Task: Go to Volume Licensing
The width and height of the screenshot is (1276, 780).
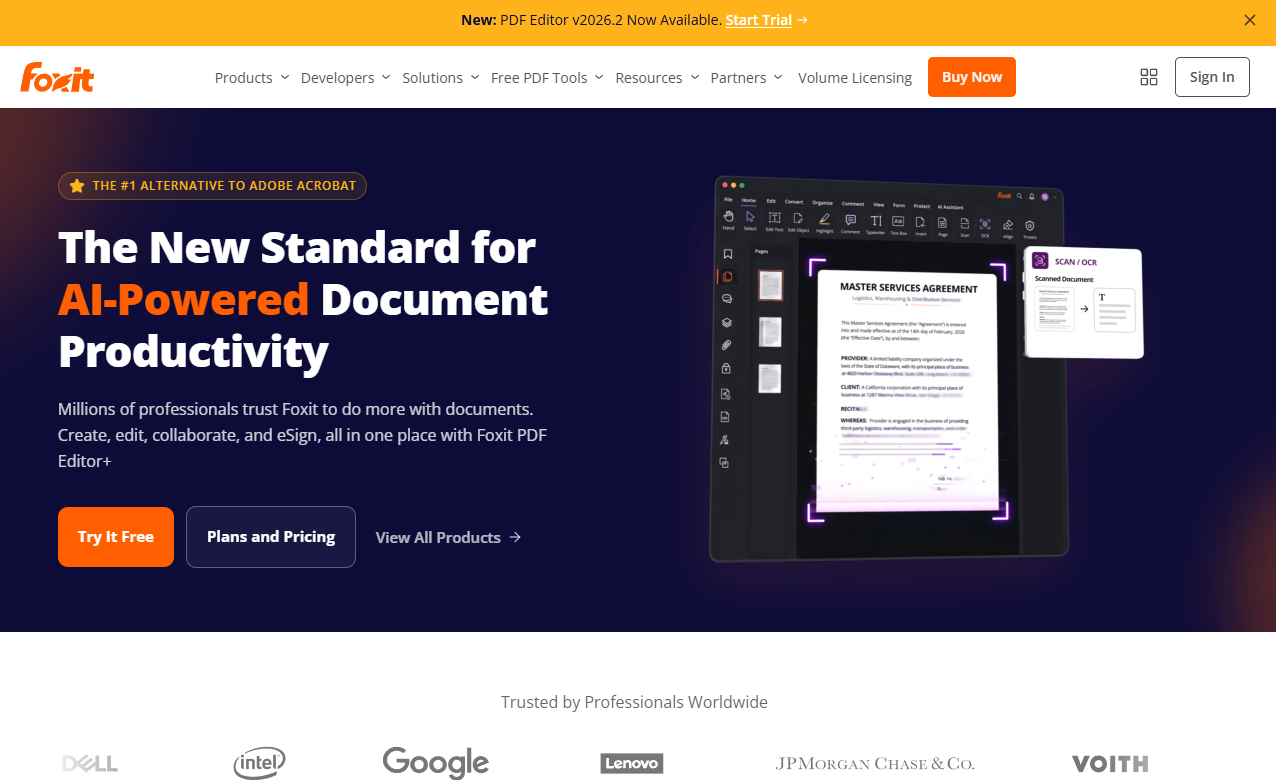Action: 855,78
